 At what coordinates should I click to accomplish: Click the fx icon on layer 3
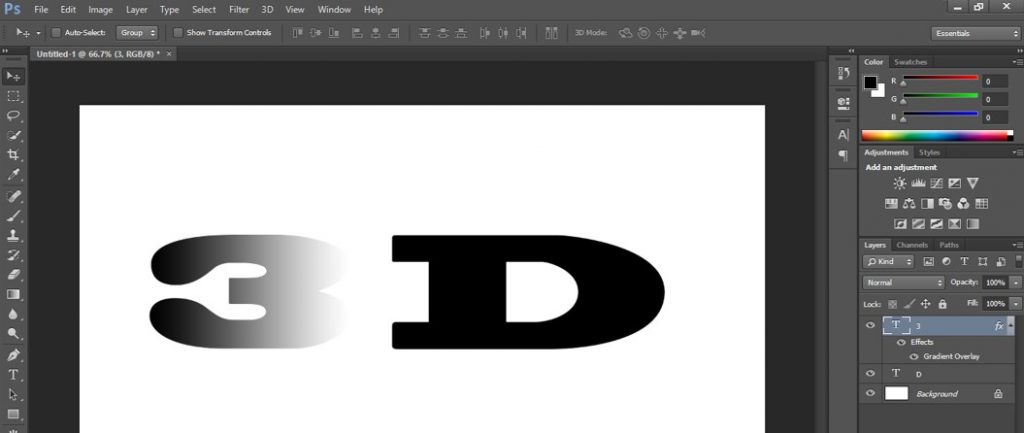click(999, 326)
